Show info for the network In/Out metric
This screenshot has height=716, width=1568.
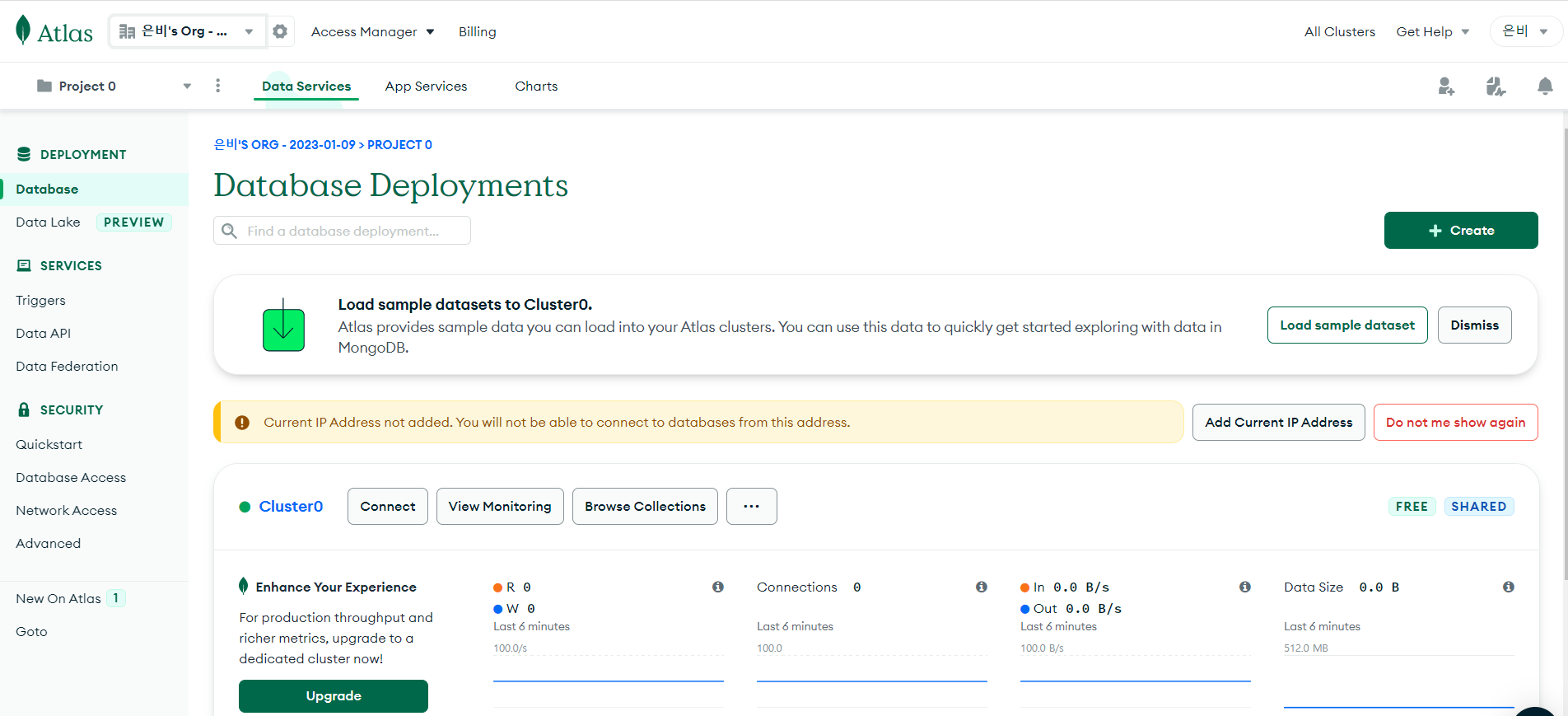[x=1245, y=587]
